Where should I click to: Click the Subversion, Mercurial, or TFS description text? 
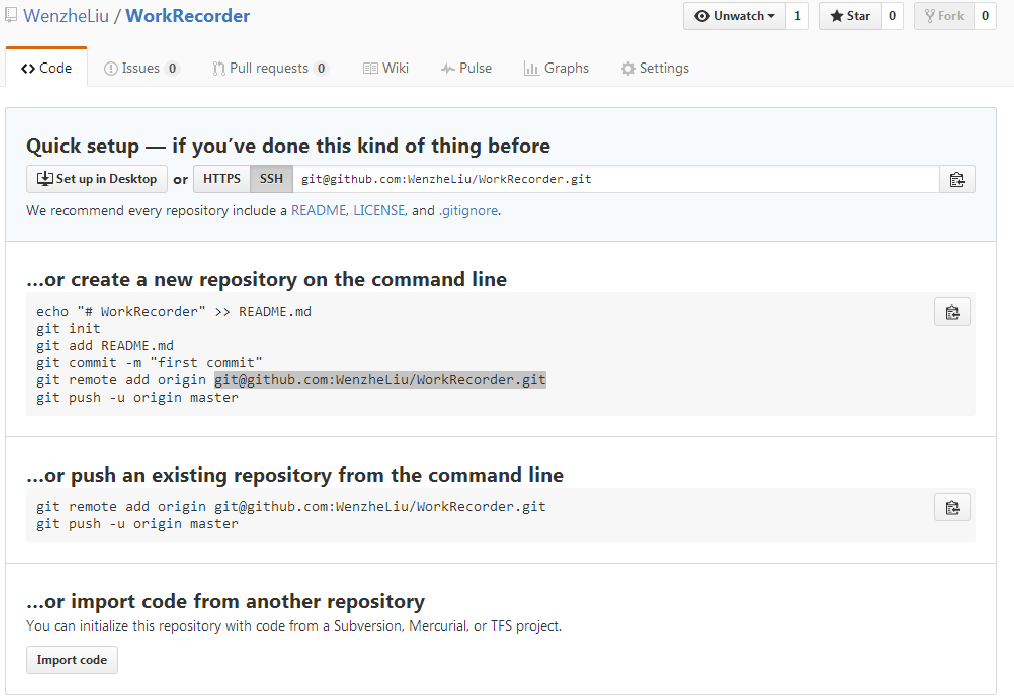click(294, 626)
